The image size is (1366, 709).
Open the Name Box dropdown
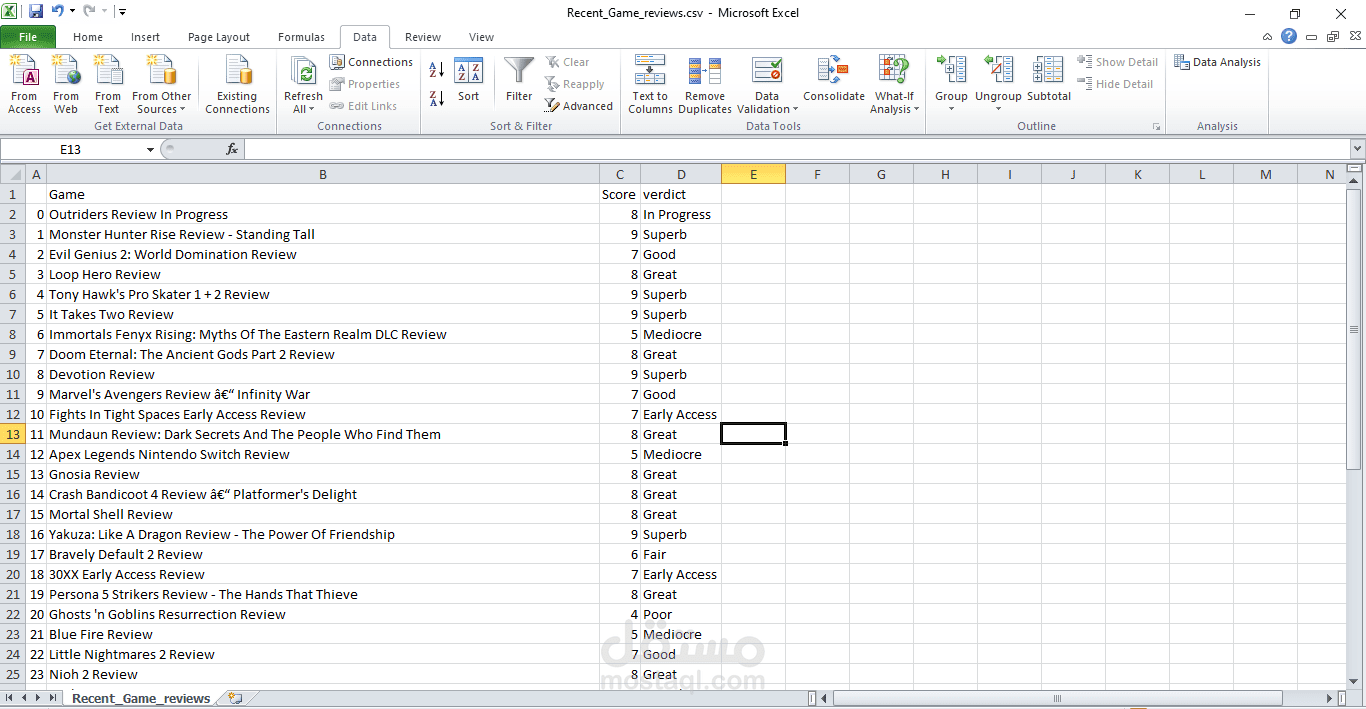pyautogui.click(x=150, y=149)
